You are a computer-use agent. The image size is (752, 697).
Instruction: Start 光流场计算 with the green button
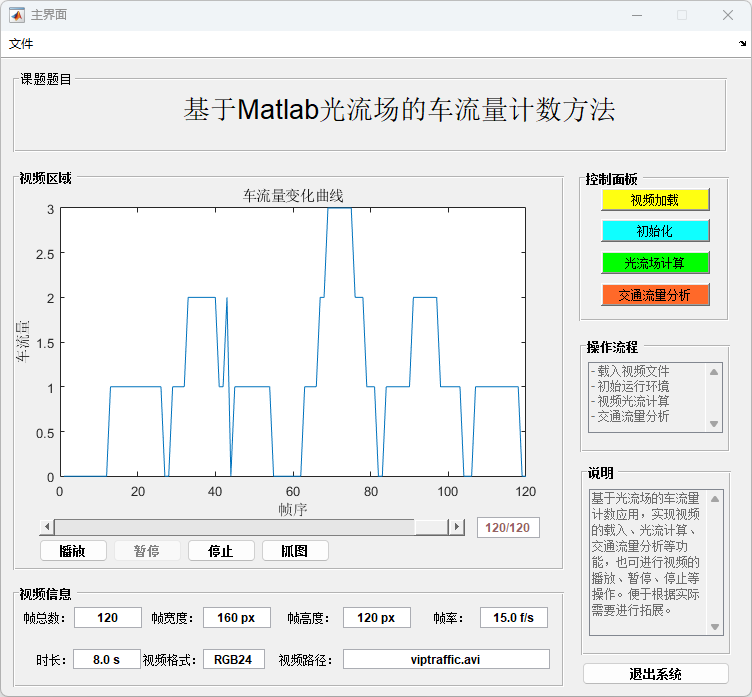click(655, 263)
